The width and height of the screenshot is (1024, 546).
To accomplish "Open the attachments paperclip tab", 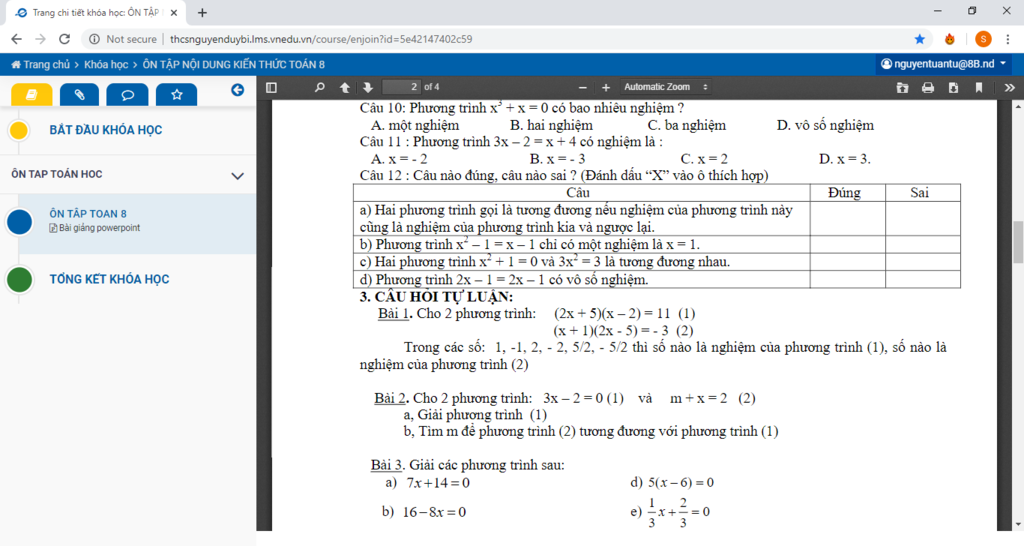I will [x=79, y=95].
